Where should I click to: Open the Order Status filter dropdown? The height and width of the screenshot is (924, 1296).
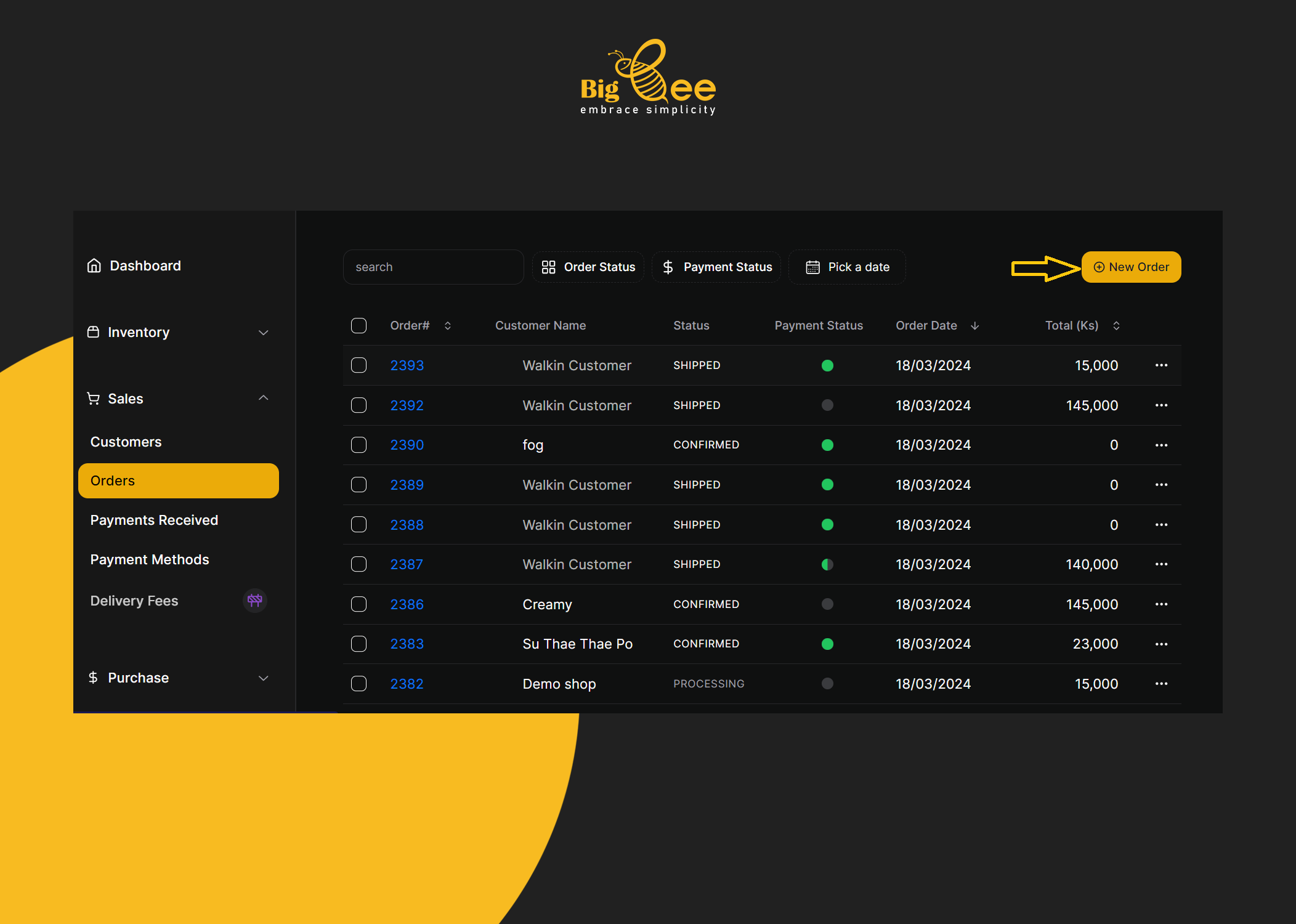click(588, 267)
